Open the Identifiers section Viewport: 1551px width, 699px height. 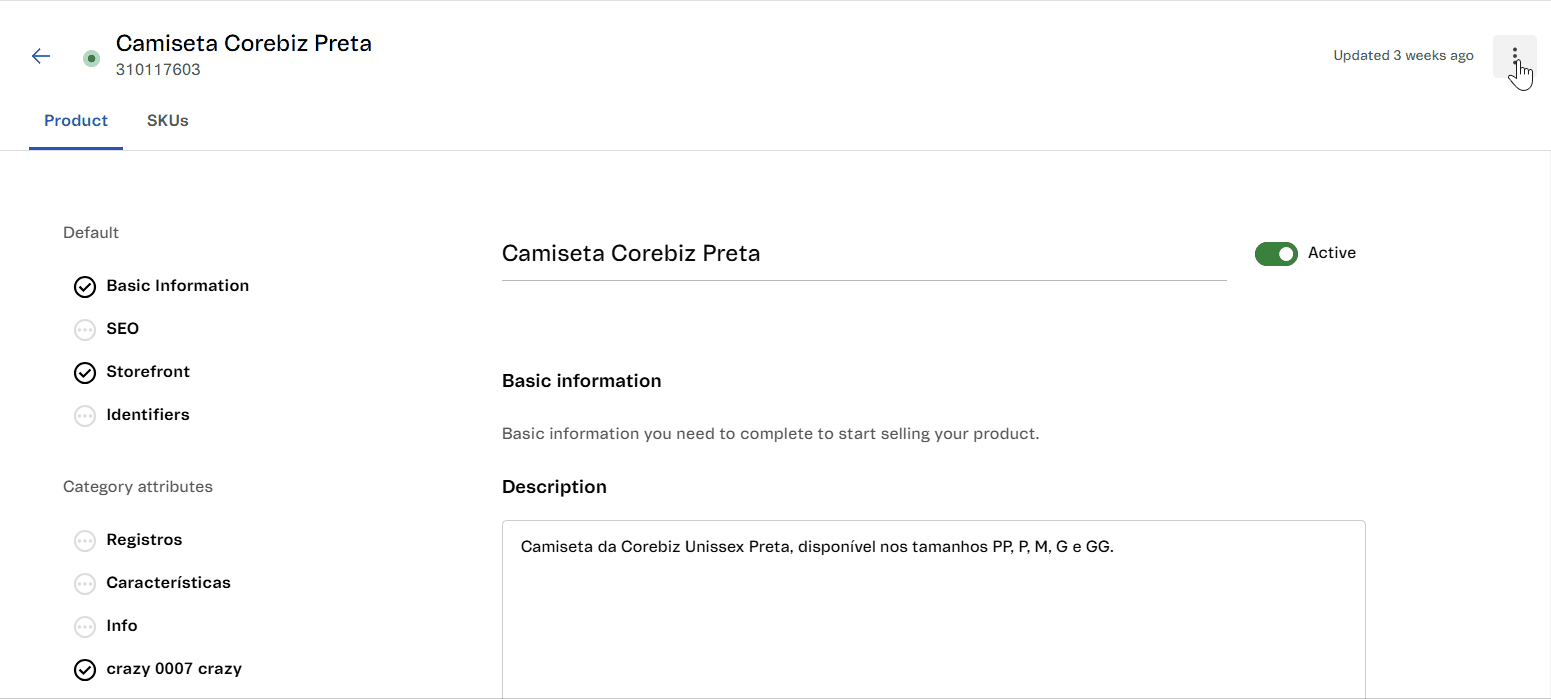[x=148, y=415]
